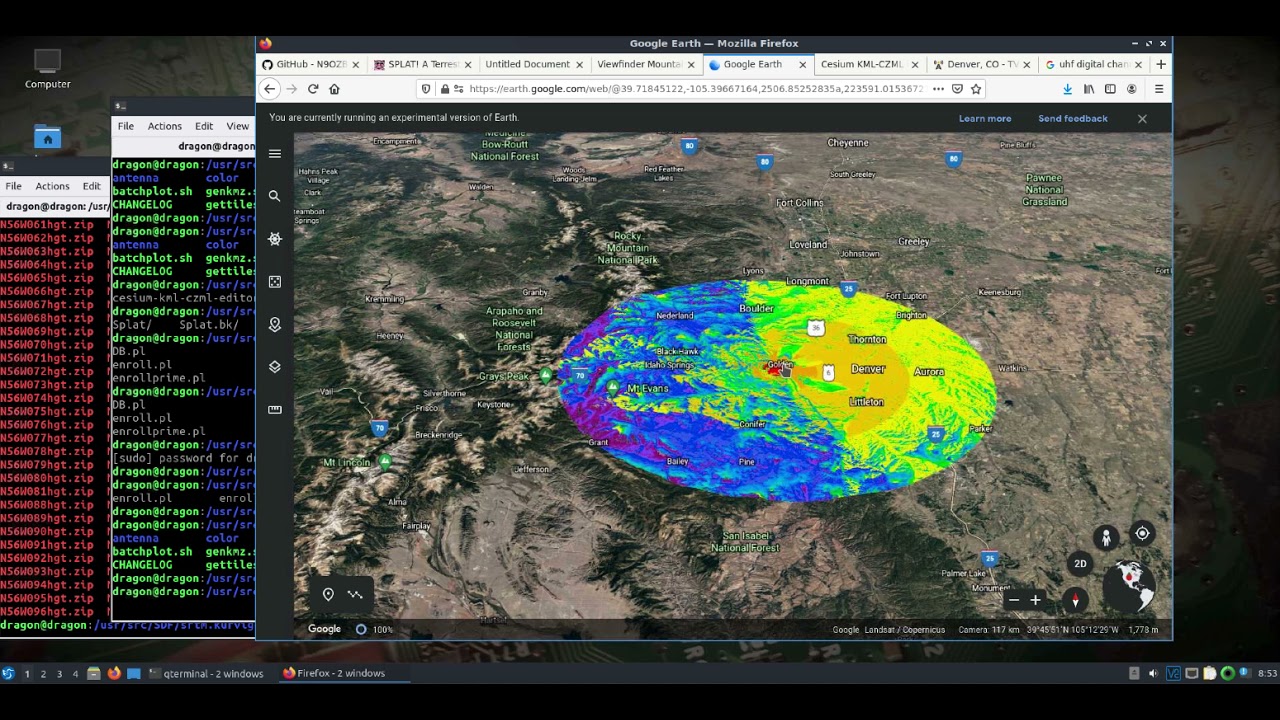Image resolution: width=1280 pixels, height=720 pixels.
Task: Dismiss the experimental version banner
Action: [x=1142, y=118]
